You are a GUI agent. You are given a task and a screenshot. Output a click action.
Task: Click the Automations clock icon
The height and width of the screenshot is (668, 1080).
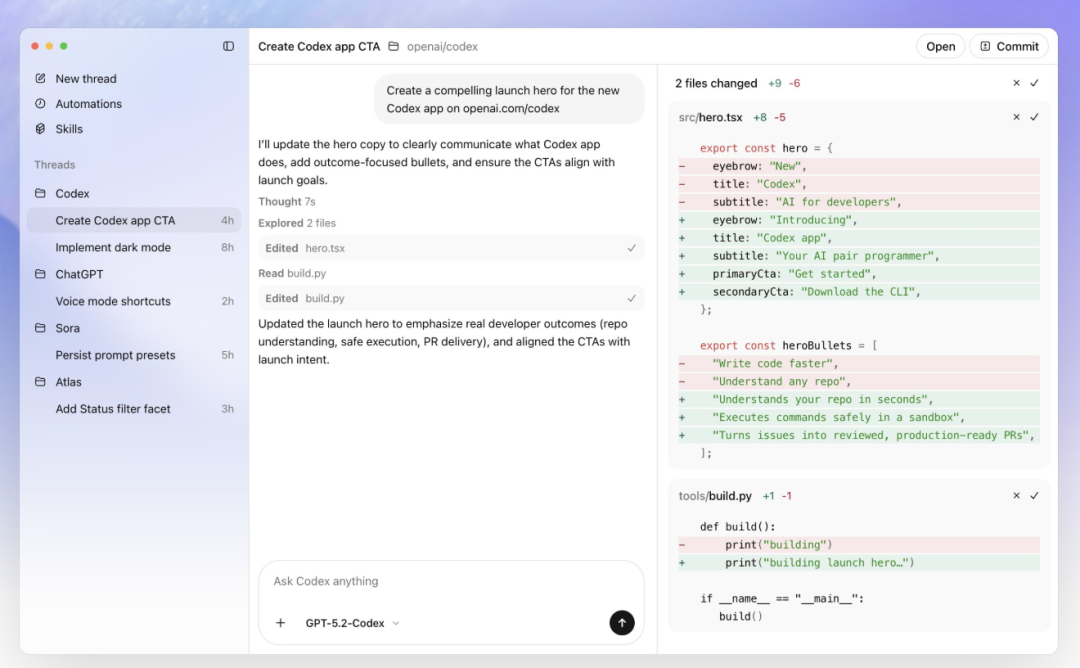tap(41, 103)
